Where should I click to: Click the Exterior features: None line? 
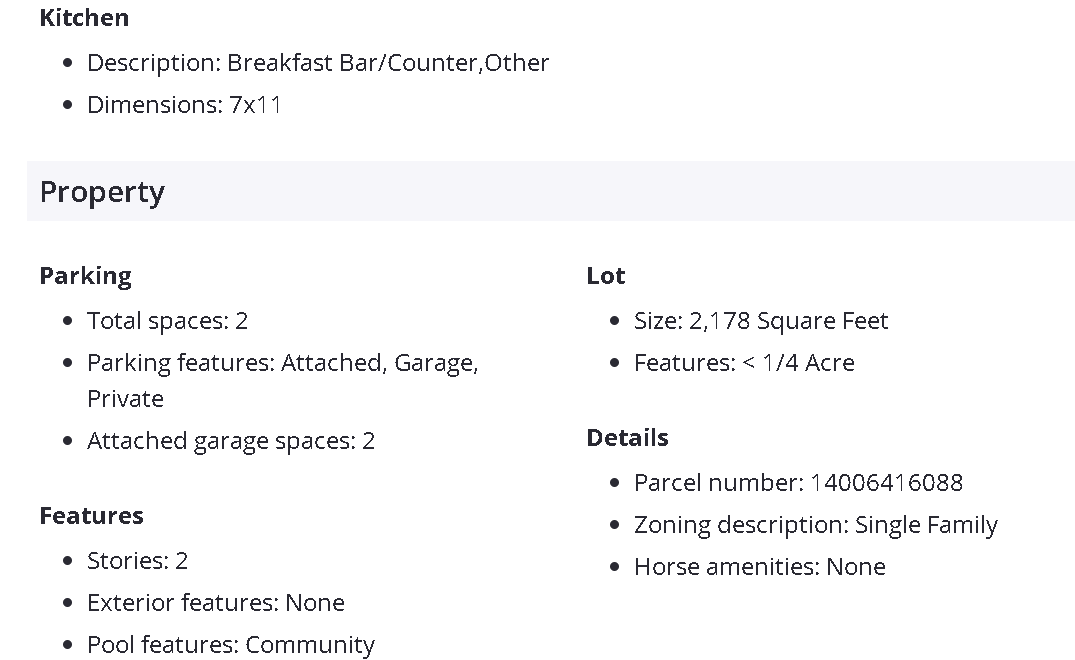215,603
